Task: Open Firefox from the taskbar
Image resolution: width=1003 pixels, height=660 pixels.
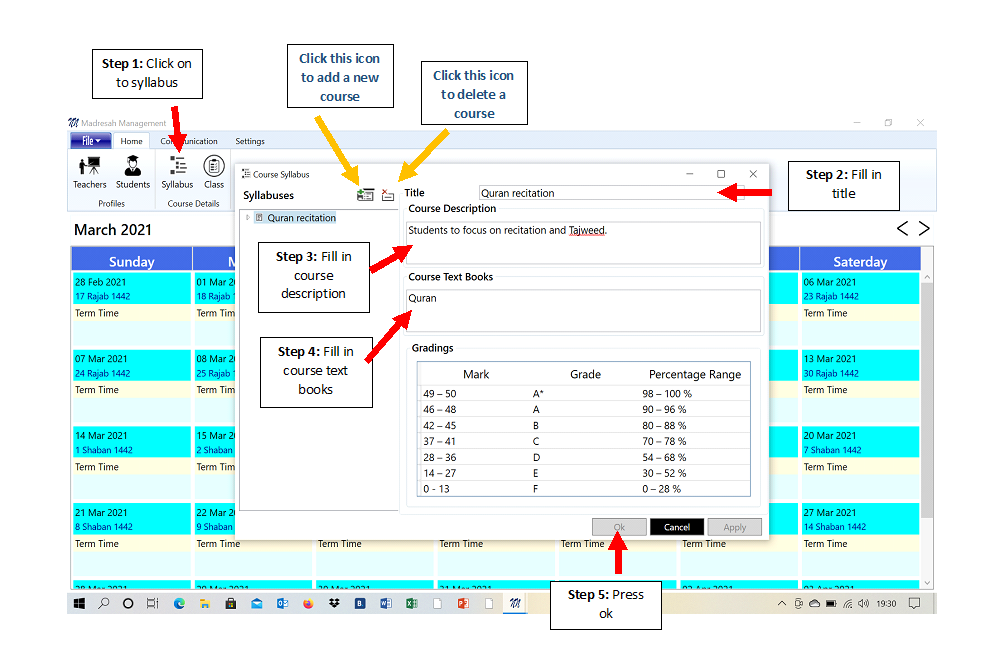Action: point(308,604)
